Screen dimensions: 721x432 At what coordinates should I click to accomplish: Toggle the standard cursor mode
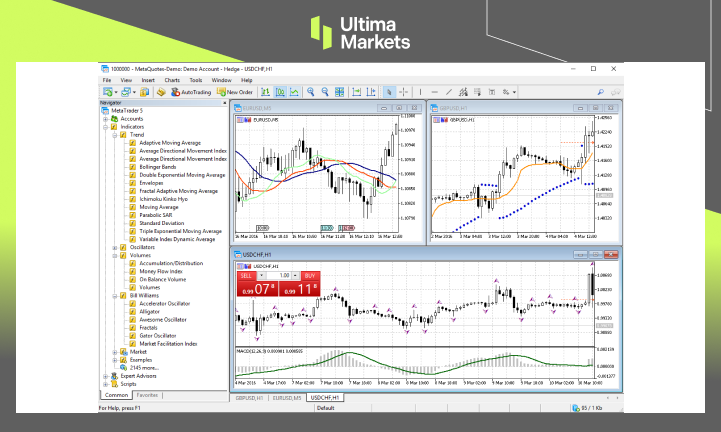pyautogui.click(x=389, y=92)
